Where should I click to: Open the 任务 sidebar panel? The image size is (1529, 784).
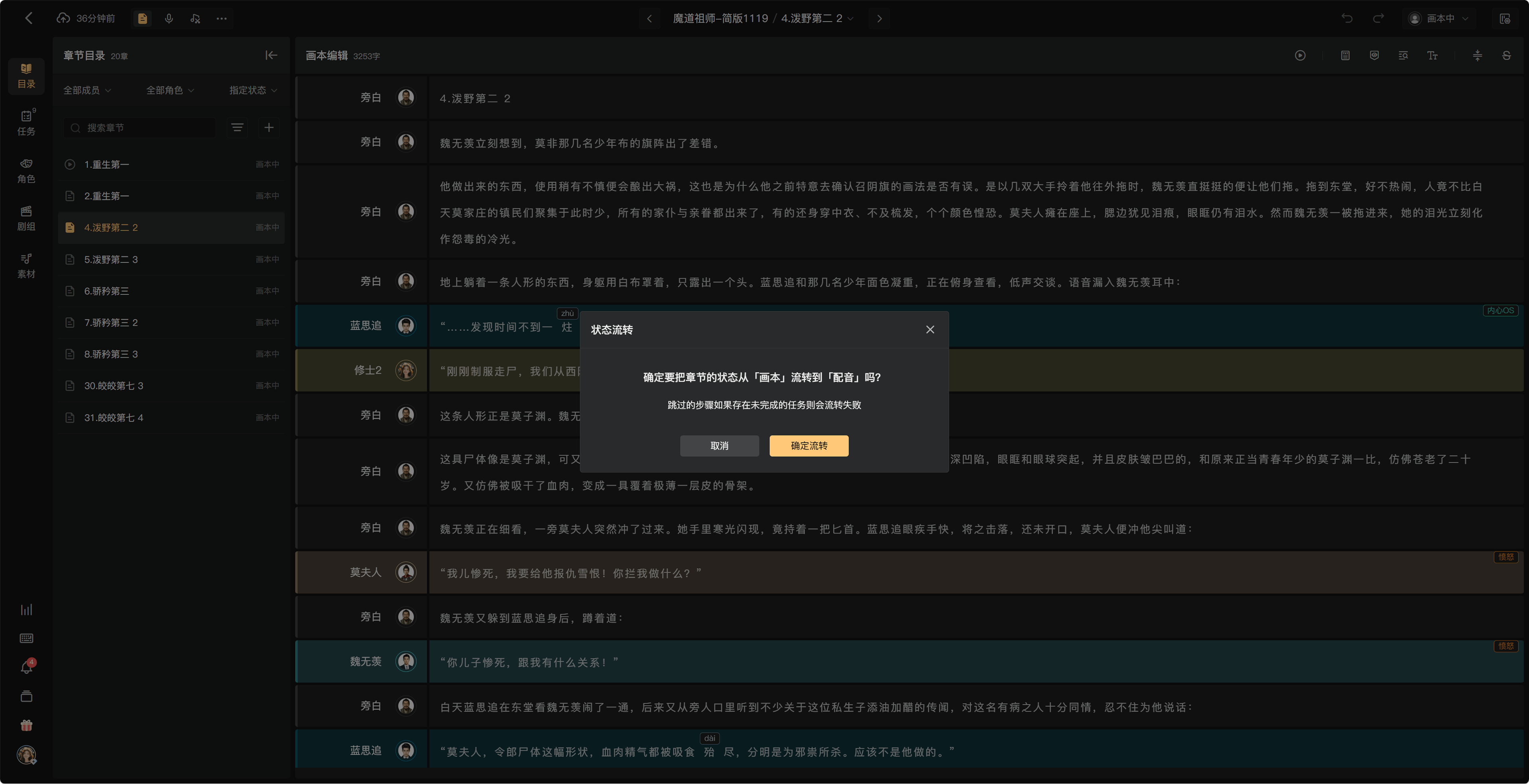[x=26, y=123]
